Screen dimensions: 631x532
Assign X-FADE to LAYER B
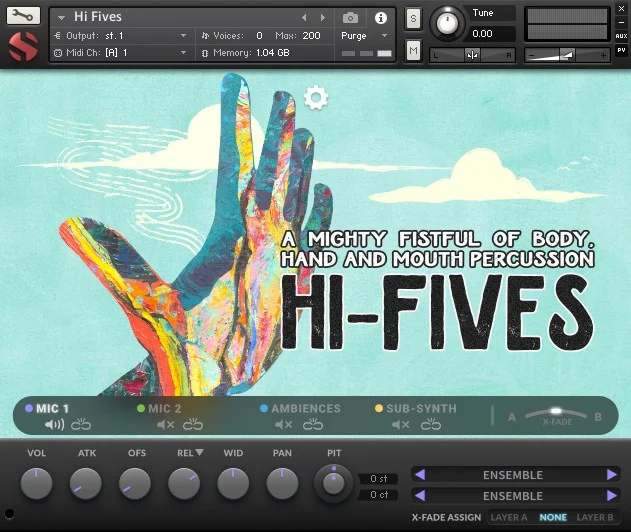pos(595,518)
